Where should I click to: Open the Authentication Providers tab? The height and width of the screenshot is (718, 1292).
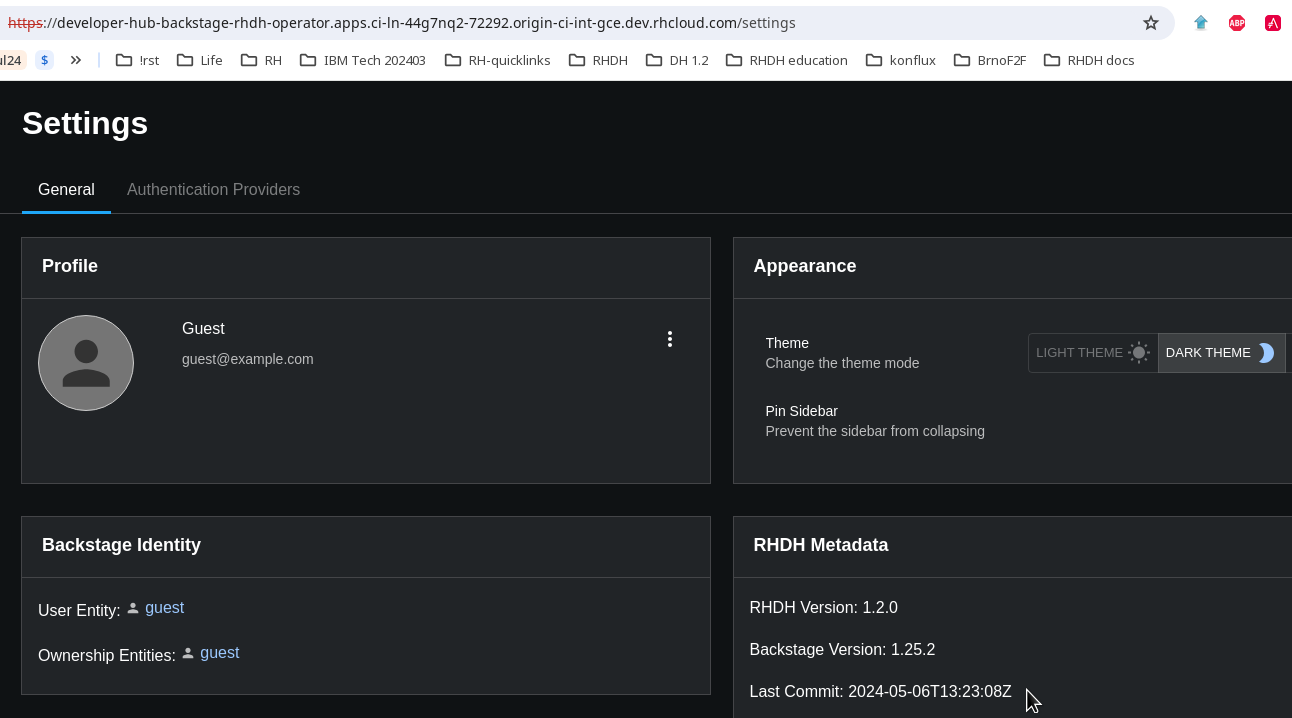[x=213, y=190]
